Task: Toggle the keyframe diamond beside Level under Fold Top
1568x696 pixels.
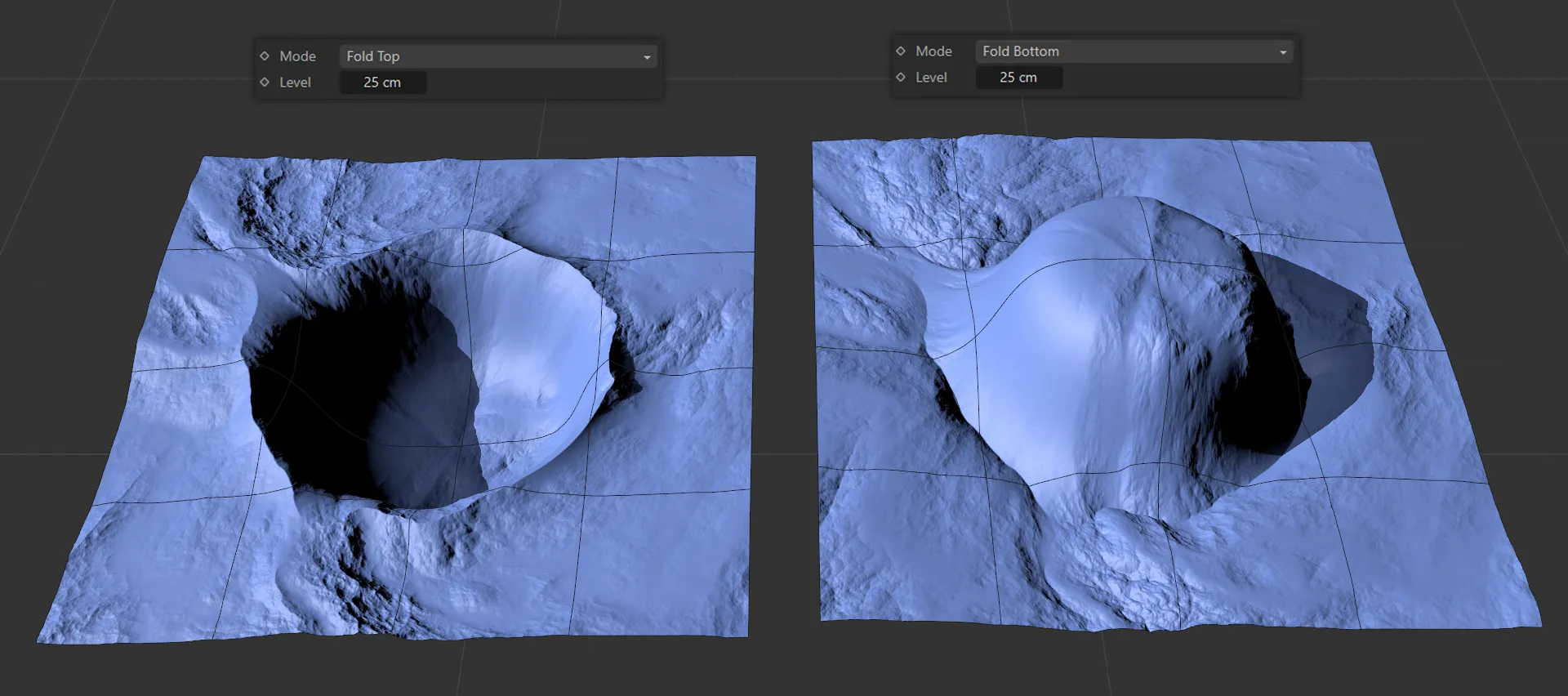Action: pyautogui.click(x=265, y=83)
